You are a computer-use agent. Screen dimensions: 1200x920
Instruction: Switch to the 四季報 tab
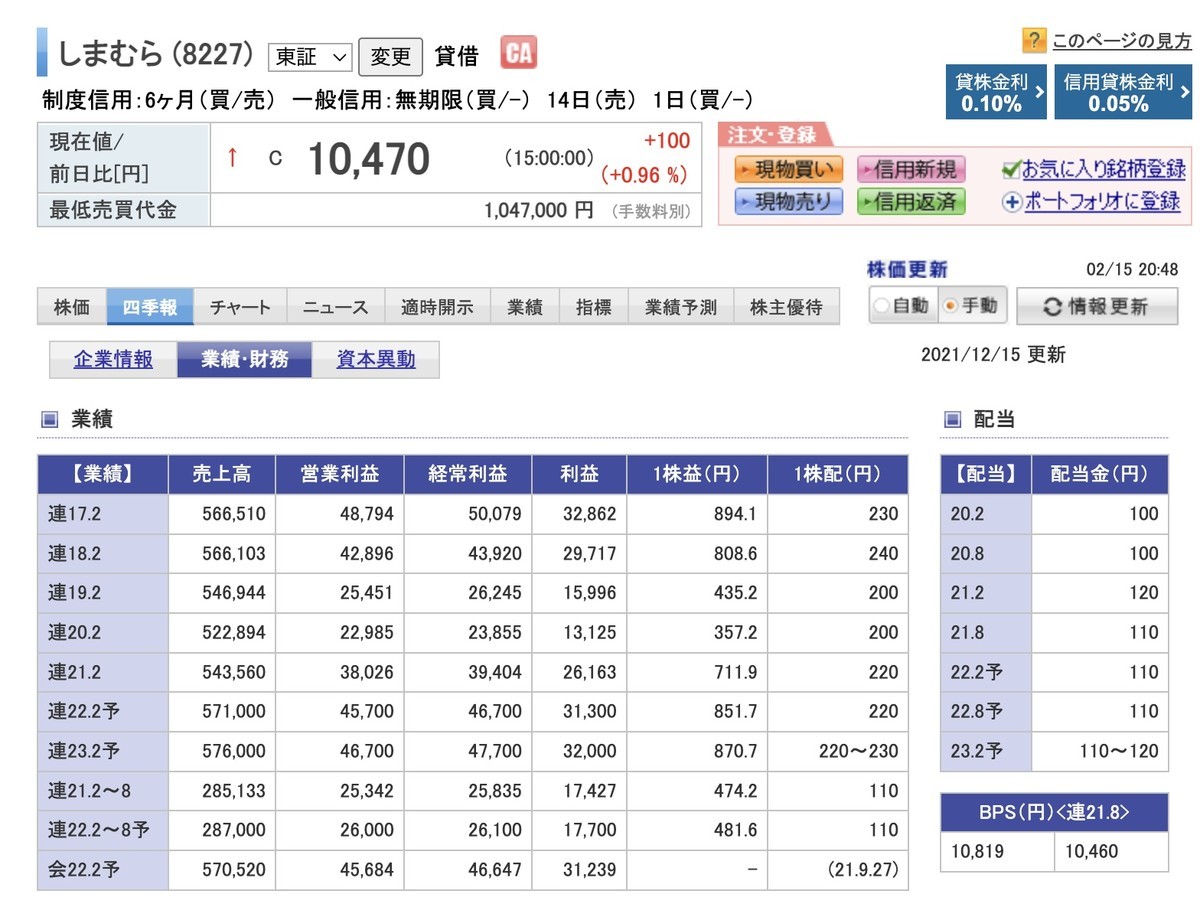tap(150, 307)
